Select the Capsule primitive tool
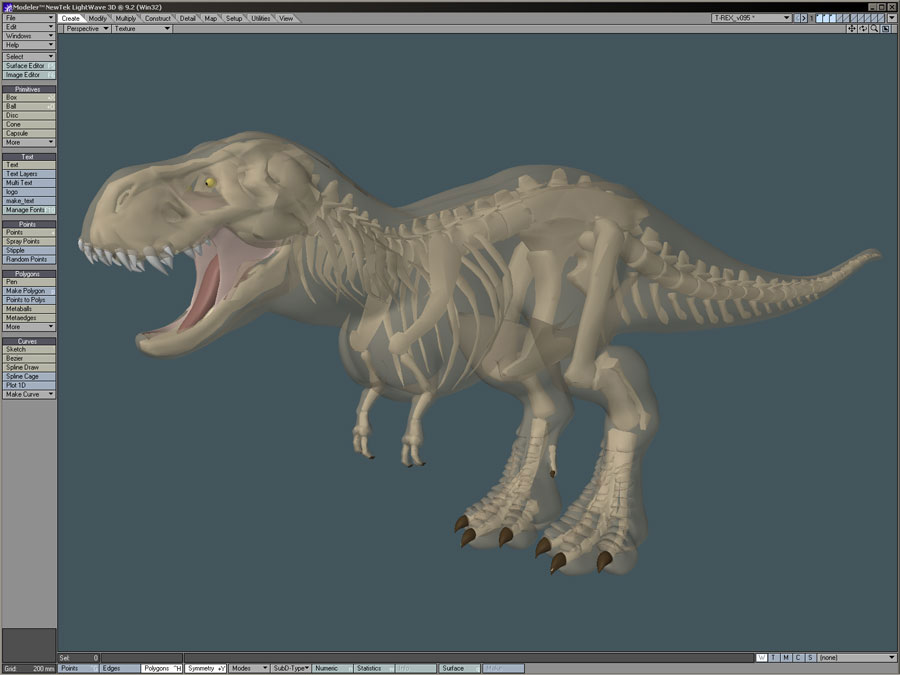Screen dimensions: 900x675 coord(29,133)
